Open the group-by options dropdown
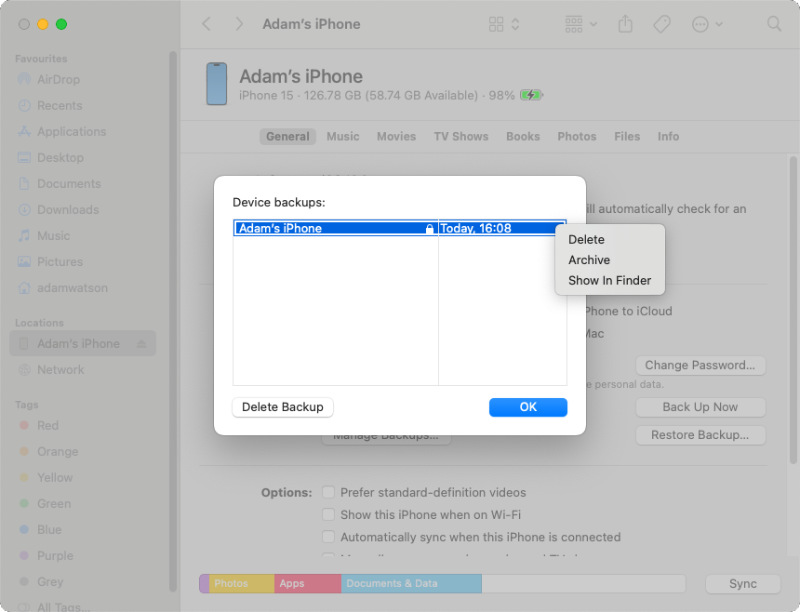The height and width of the screenshot is (612, 800). (581, 24)
